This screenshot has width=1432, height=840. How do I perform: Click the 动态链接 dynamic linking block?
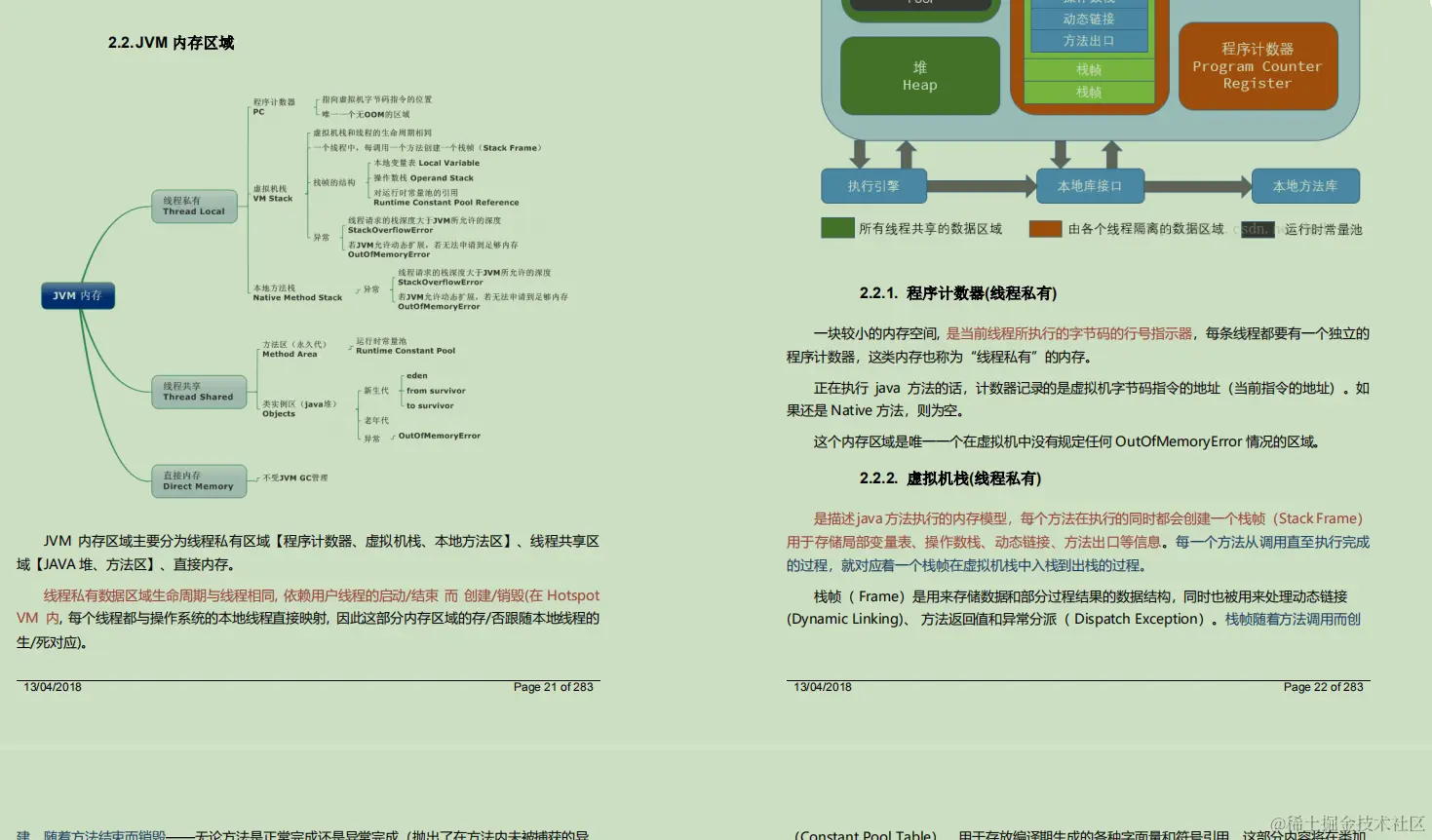pos(1089,18)
